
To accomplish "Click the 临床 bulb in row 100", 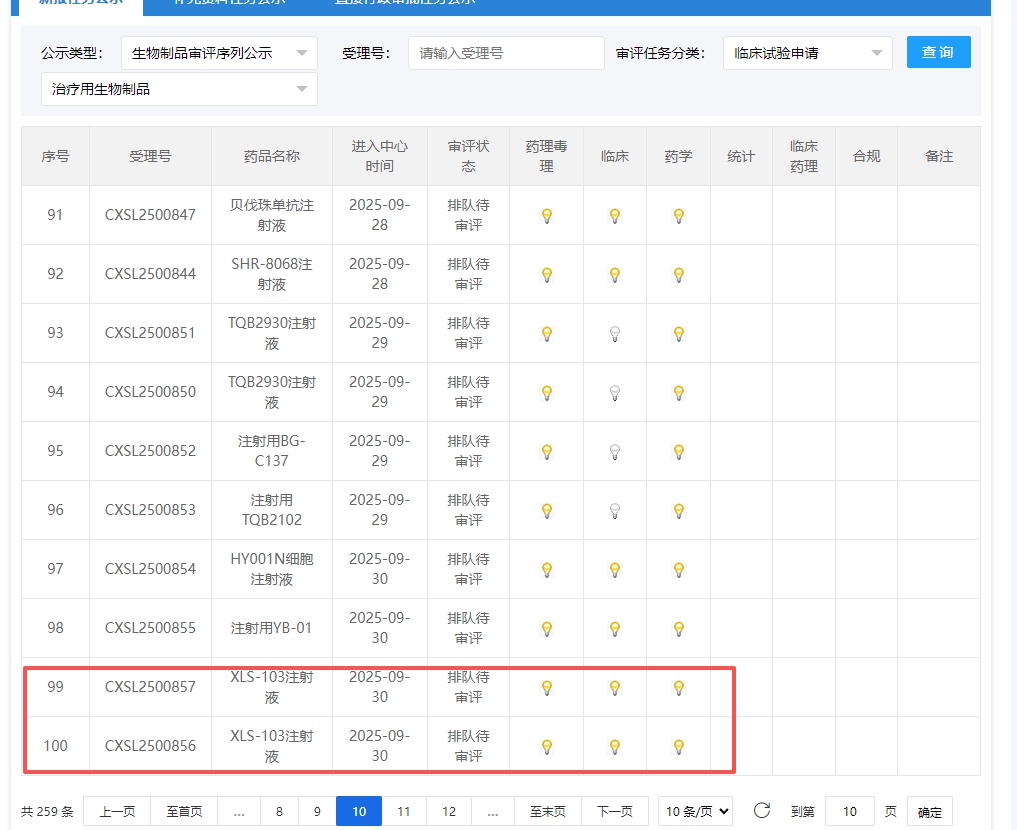I will tap(615, 746).
